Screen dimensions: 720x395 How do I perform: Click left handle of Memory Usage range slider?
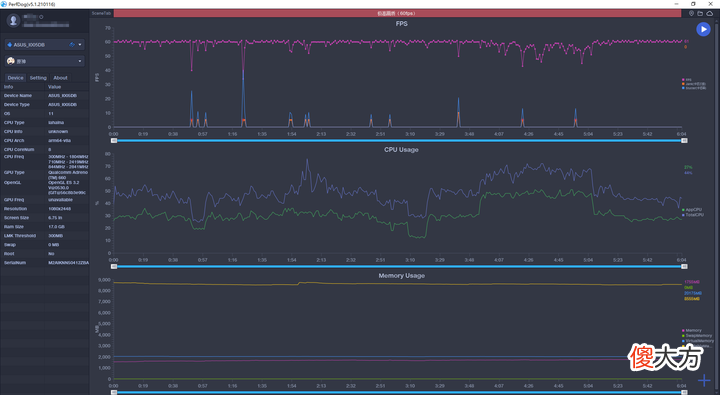[114, 392]
